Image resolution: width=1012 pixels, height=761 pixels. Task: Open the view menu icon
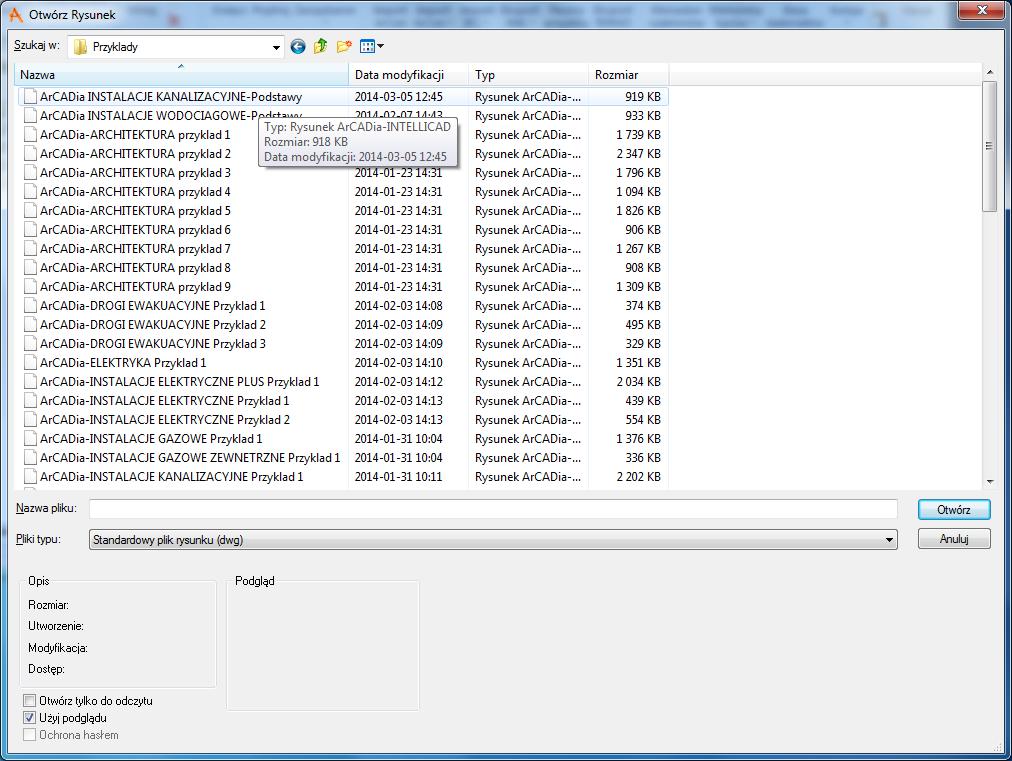pos(367,46)
